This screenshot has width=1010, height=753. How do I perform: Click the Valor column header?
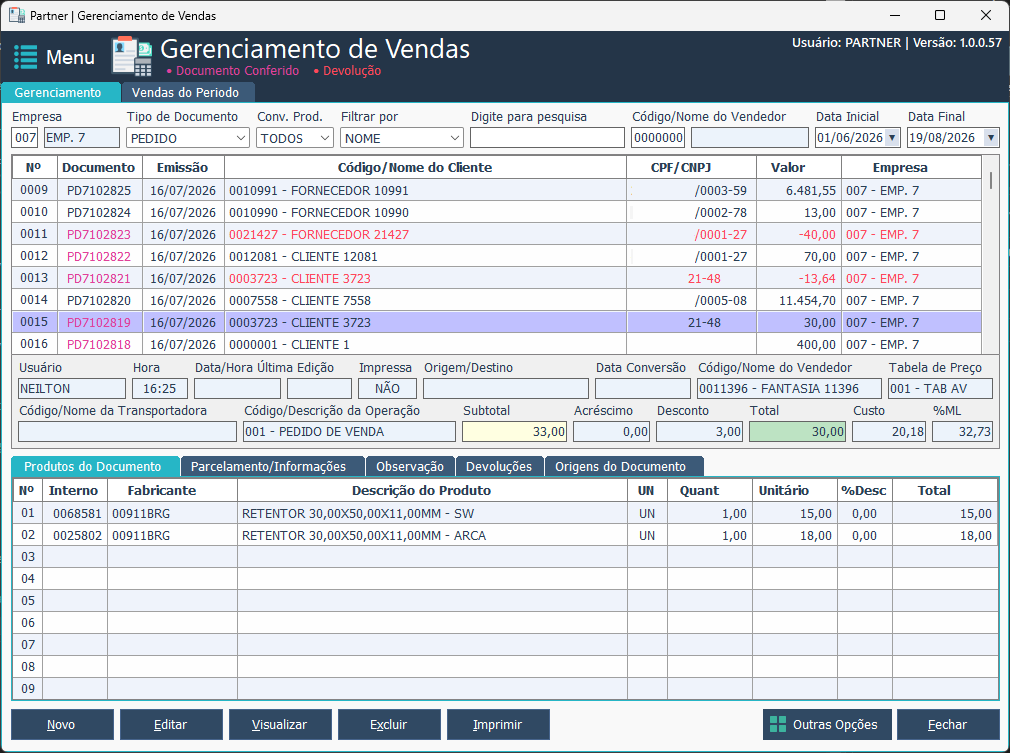799,167
